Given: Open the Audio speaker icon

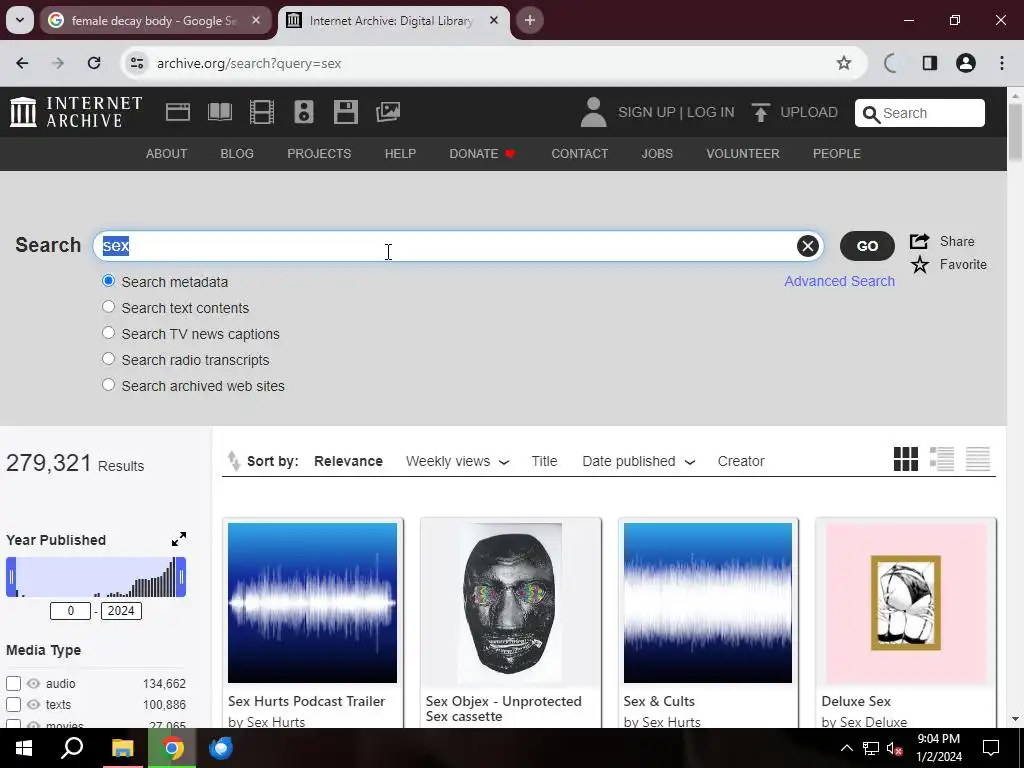Looking at the screenshot, I should point(304,112).
